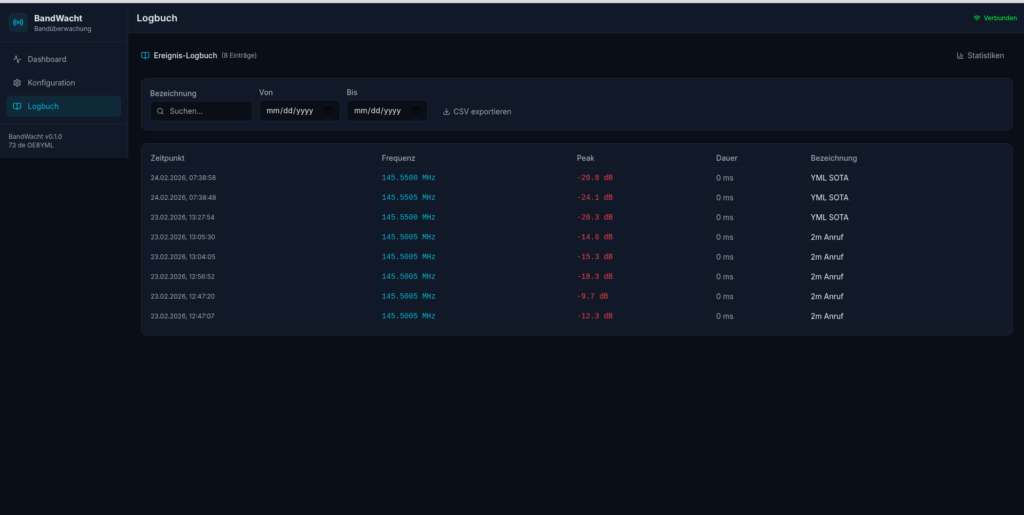Open the Von date picker calendar

coord(330,111)
